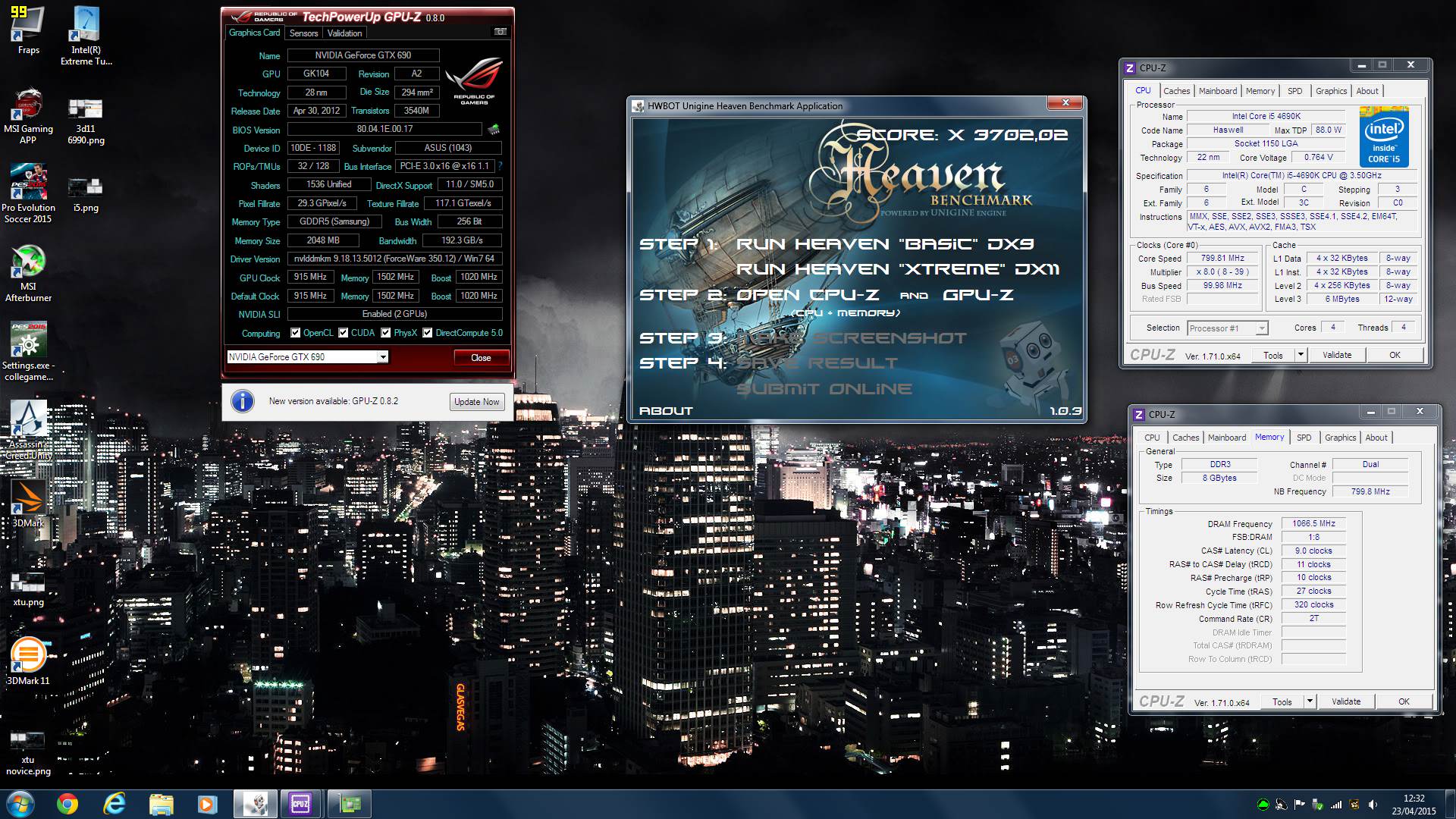Expand Tools dropdown arrow in upper CPU-Z window
The height and width of the screenshot is (819, 1456).
(x=1301, y=355)
